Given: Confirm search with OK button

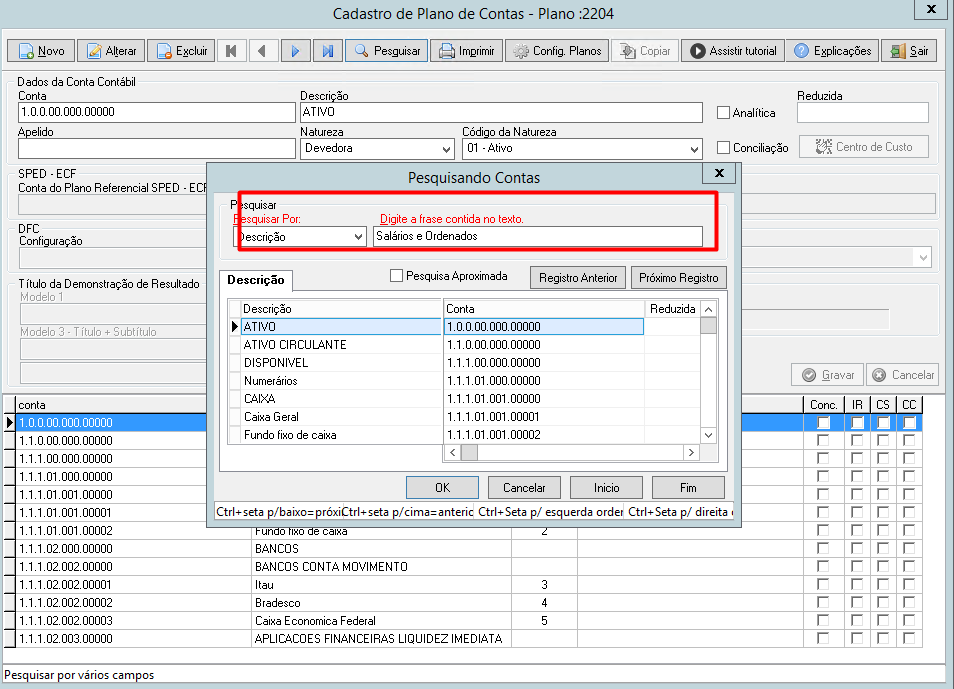Looking at the screenshot, I should [442, 488].
